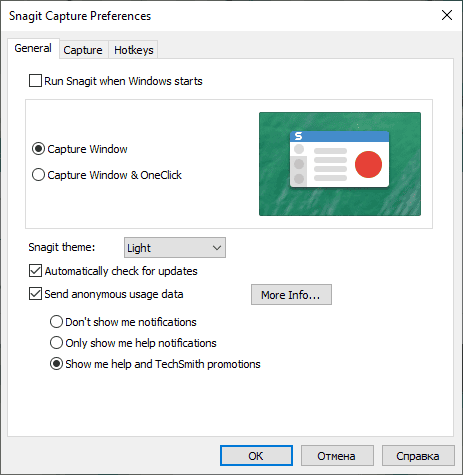Open the Hotkeys tab
The width and height of the screenshot is (463, 475).
pyautogui.click(x=134, y=50)
